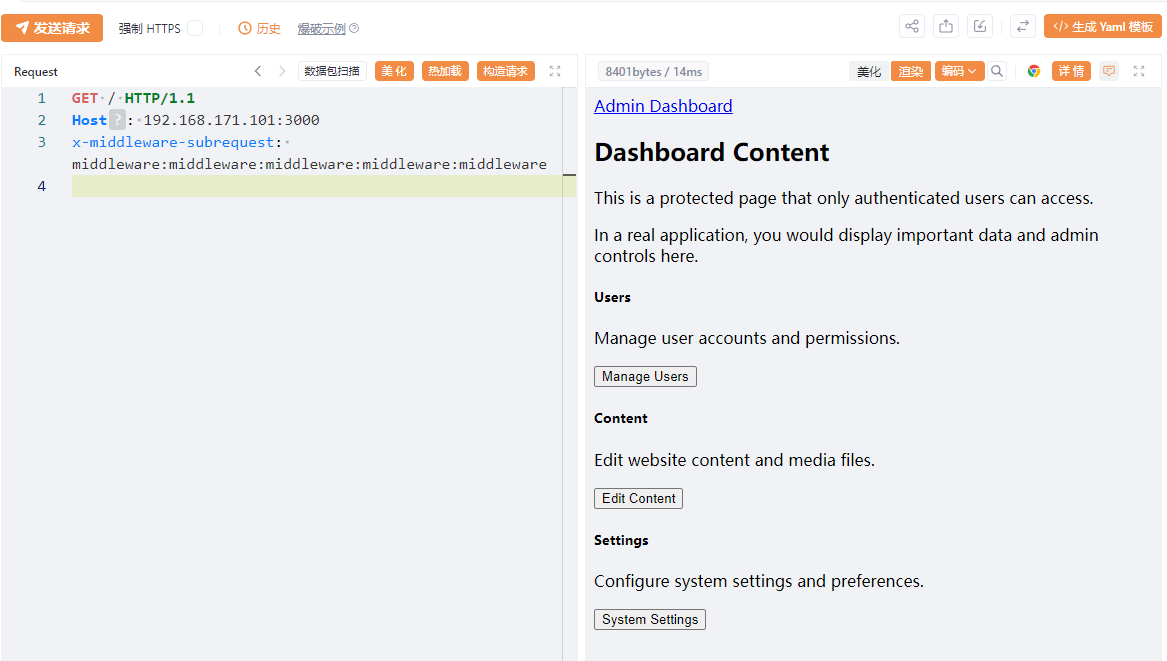
Task: Expand the response panel to fullscreen
Action: click(1138, 71)
